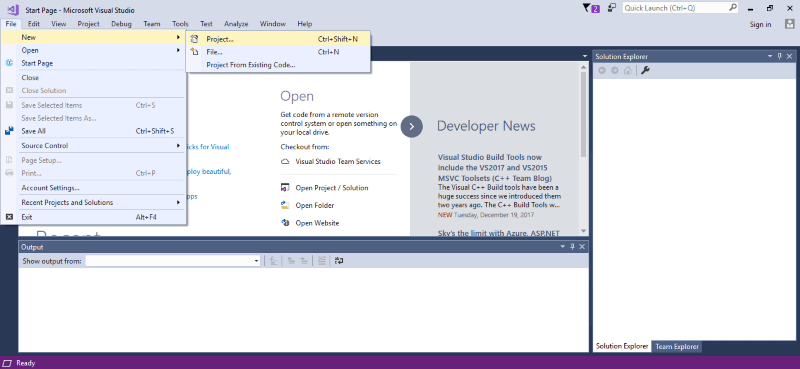This screenshot has width=800, height=369.
Task: Click the Exit icon in File menu
Action: point(9,217)
